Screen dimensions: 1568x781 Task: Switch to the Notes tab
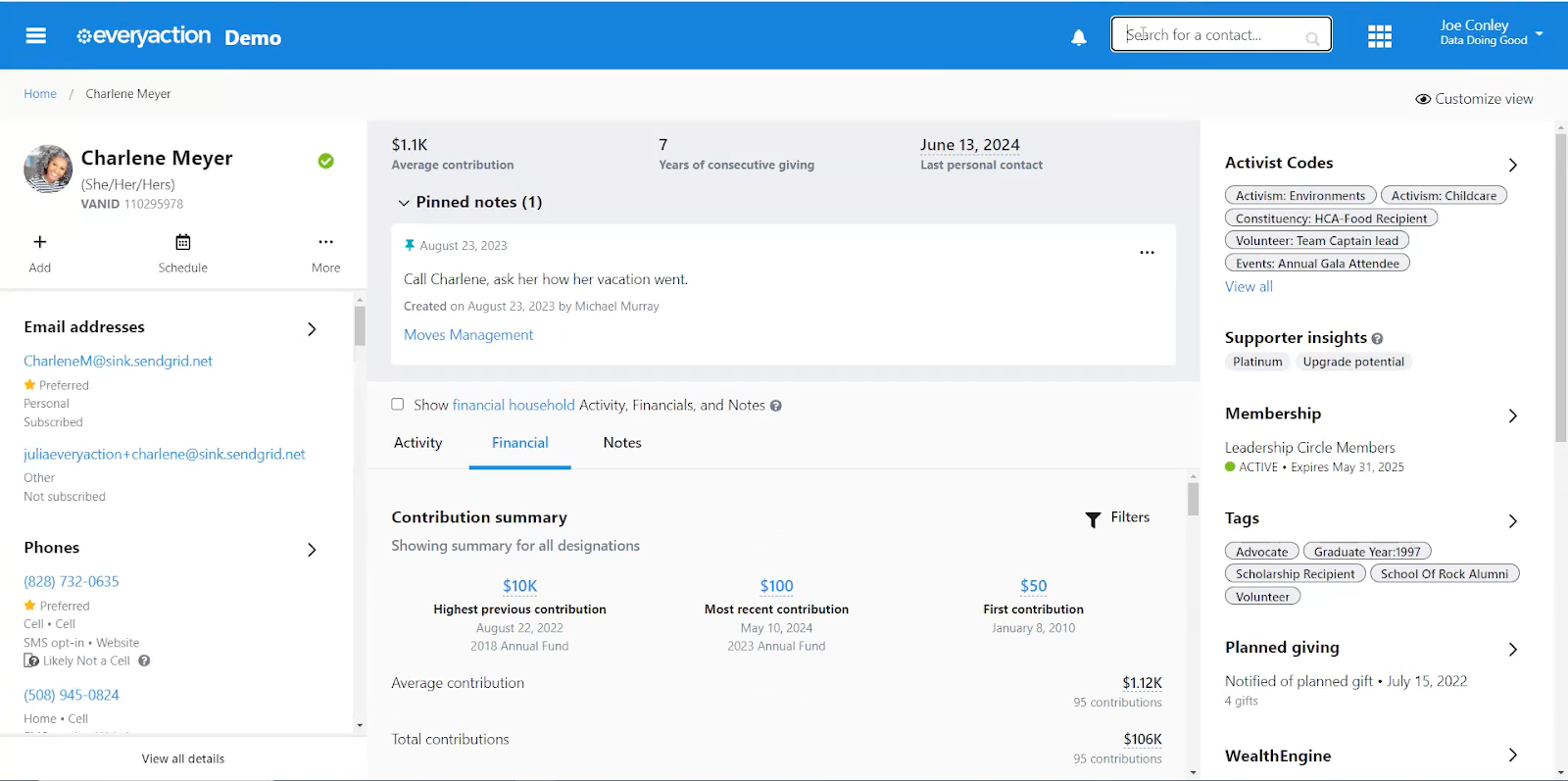(x=622, y=443)
